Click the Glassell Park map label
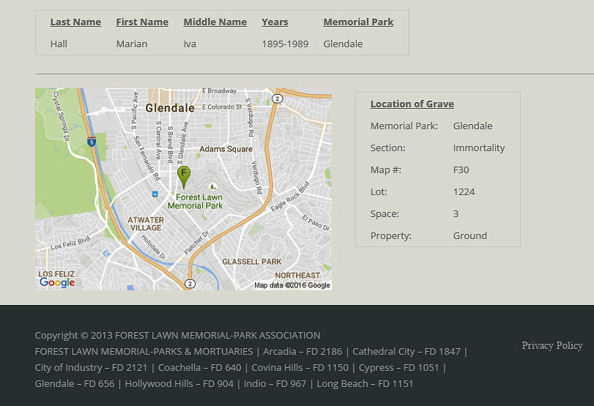Viewport: 594px width, 406px height. pos(252,262)
